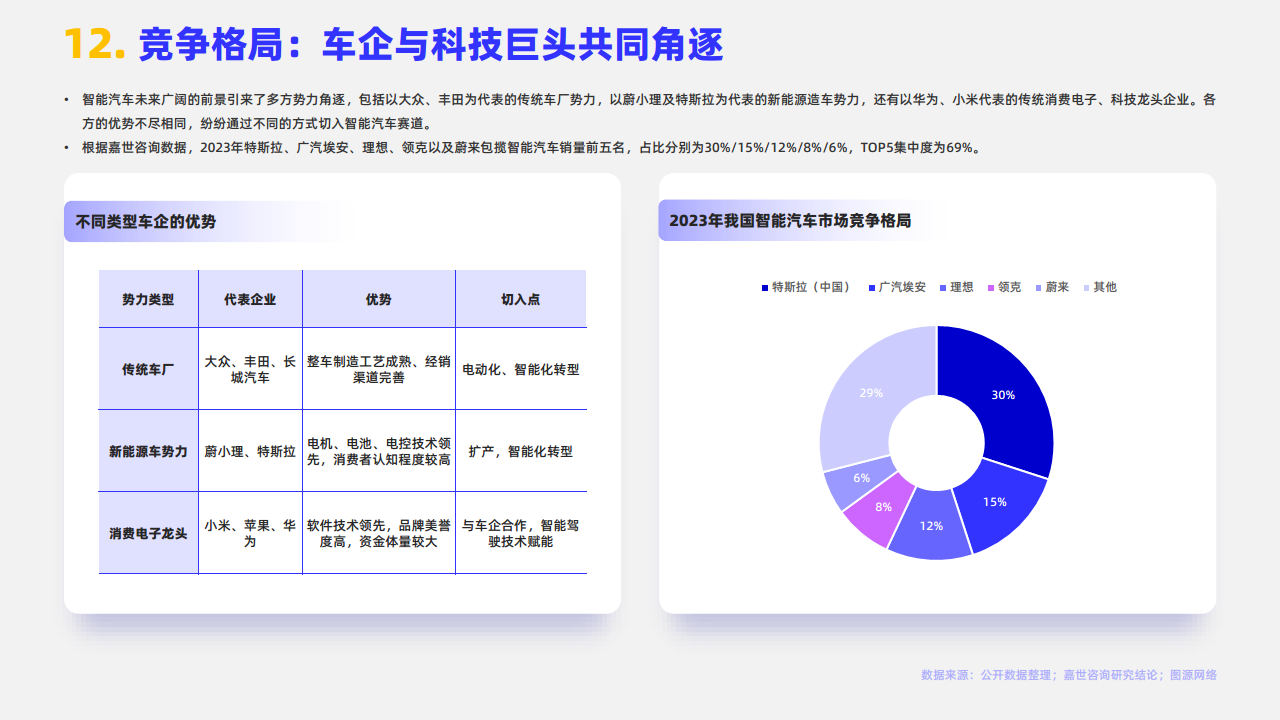Select the 6% donut segment
1280x720 pixels.
[x=861, y=478]
